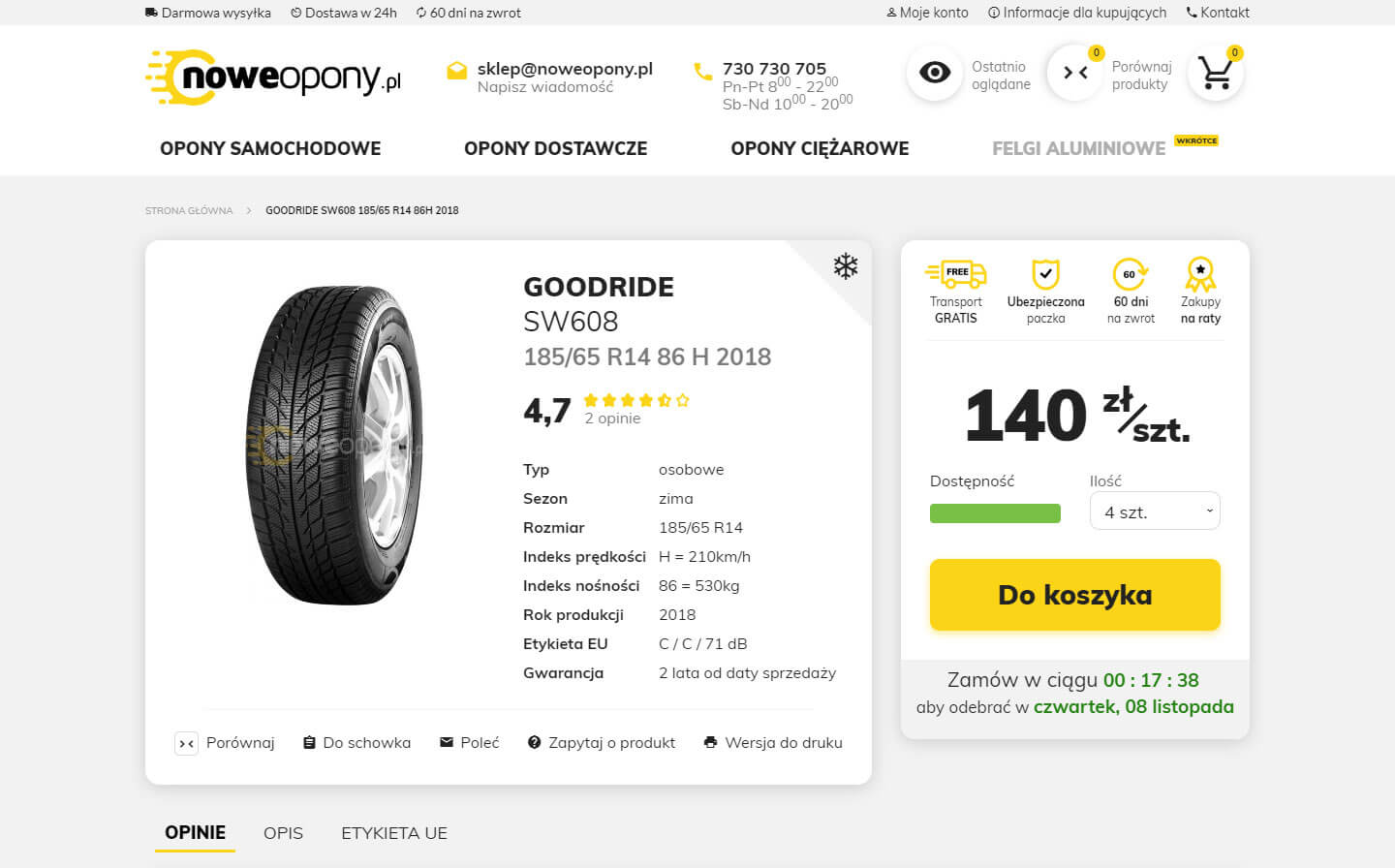This screenshot has width=1395, height=868.
Task: Open the Ilość quantity dropdown
Action: tap(1155, 511)
